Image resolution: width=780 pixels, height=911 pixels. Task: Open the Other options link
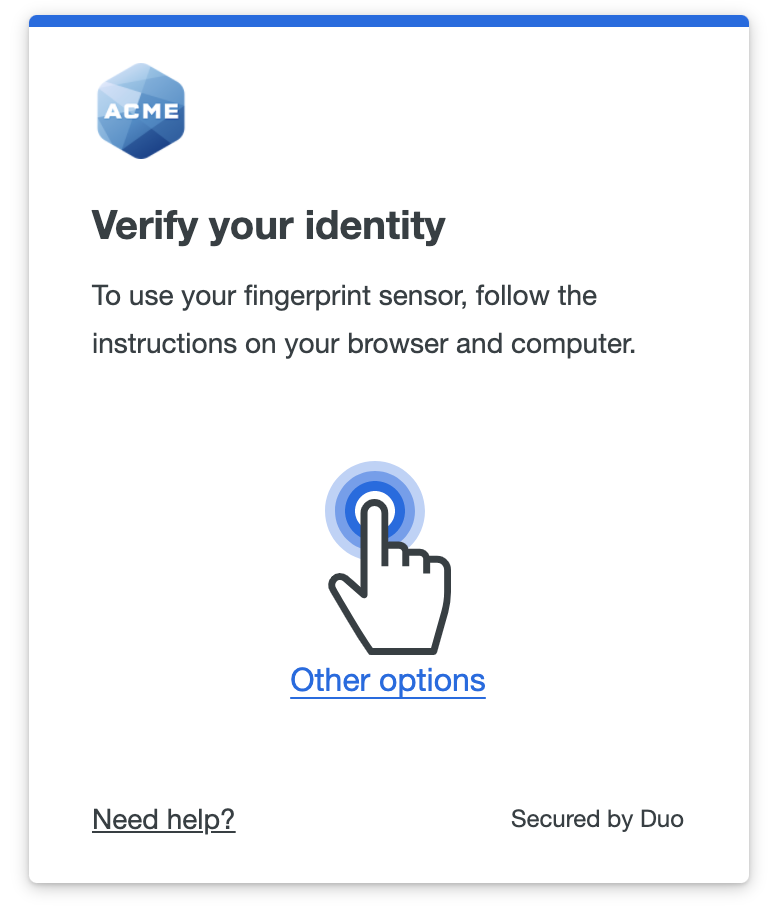pyautogui.click(x=388, y=680)
